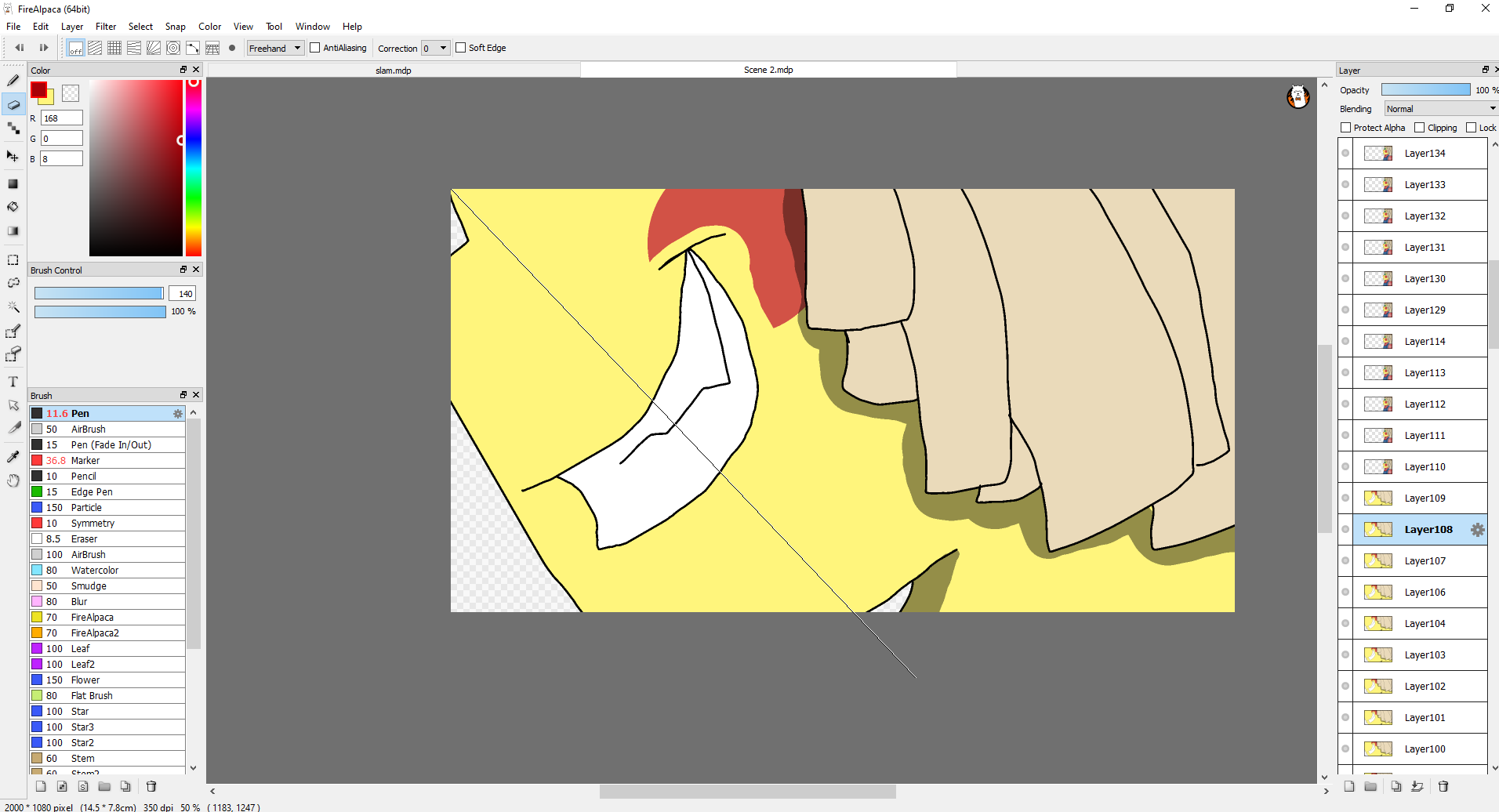Select the Select Eraser tool
The image size is (1499, 812).
pos(13,355)
